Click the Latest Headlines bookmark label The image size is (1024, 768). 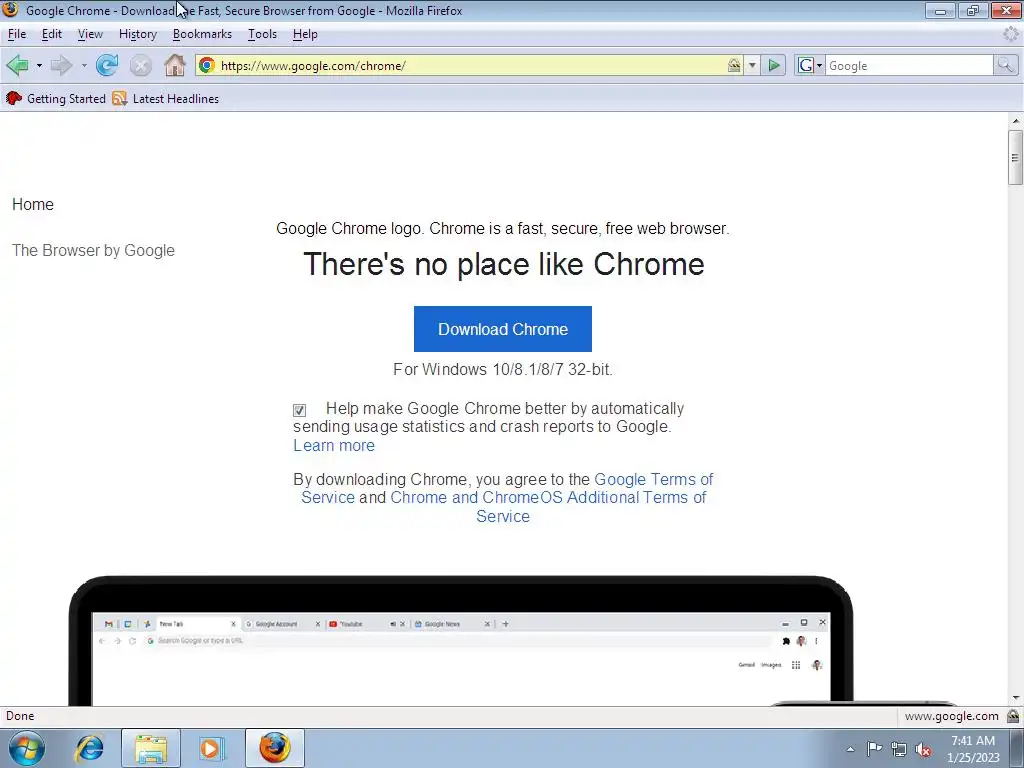(x=176, y=99)
